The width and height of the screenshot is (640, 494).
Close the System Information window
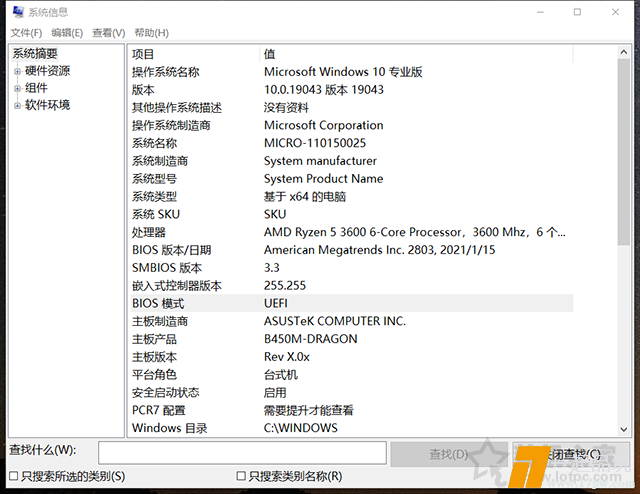tap(616, 12)
